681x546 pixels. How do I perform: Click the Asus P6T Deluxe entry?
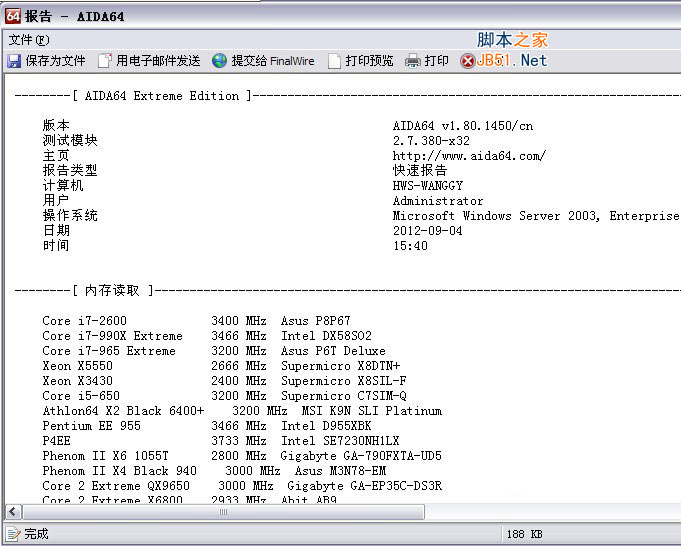[x=333, y=351]
